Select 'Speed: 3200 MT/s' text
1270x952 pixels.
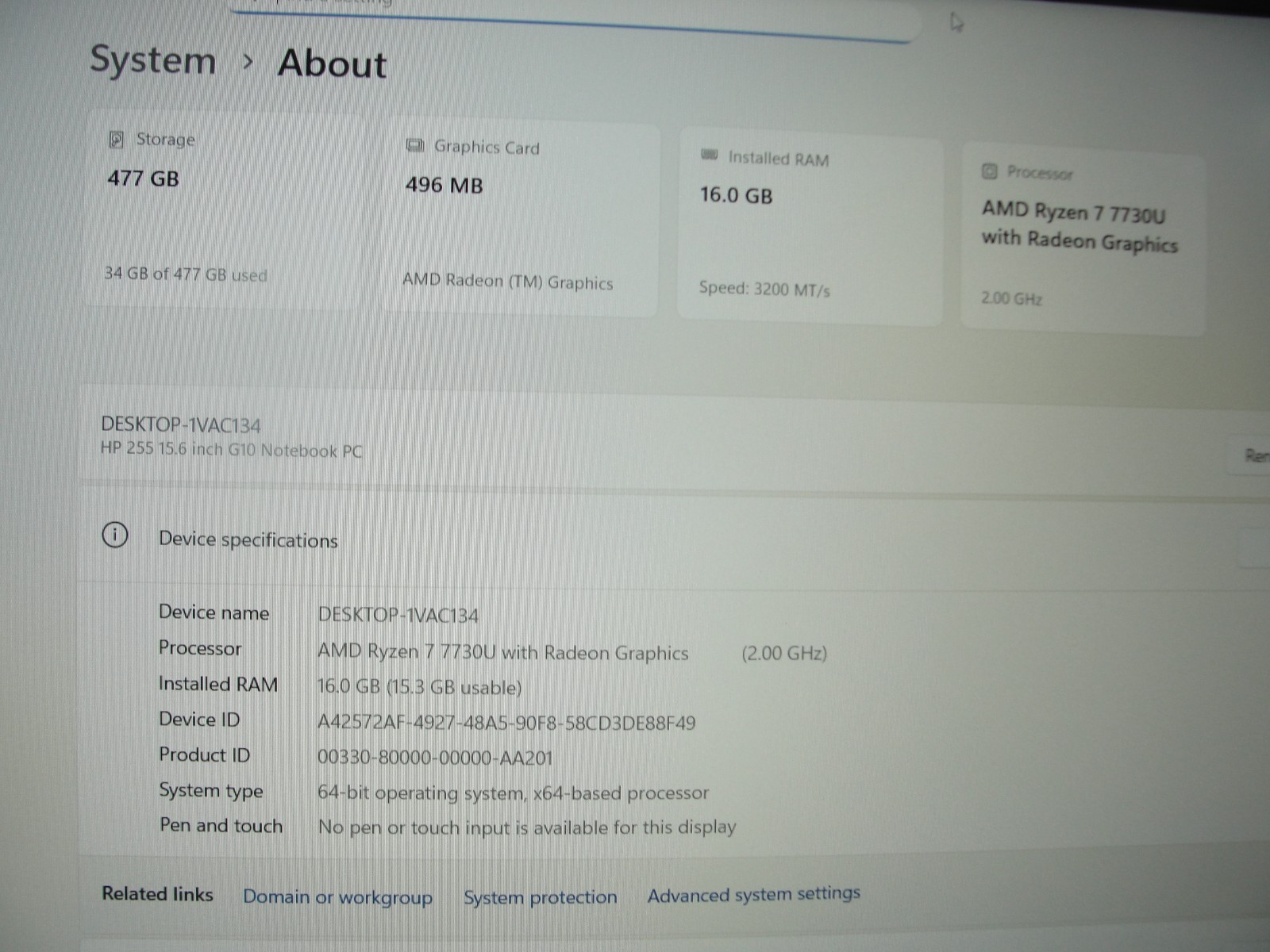point(764,288)
